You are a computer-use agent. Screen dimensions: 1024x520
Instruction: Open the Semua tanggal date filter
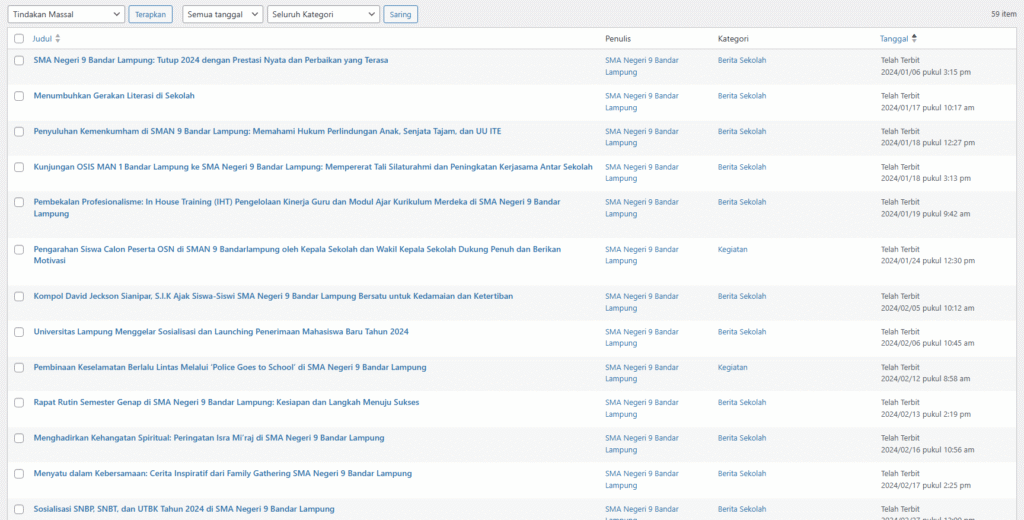(223, 14)
